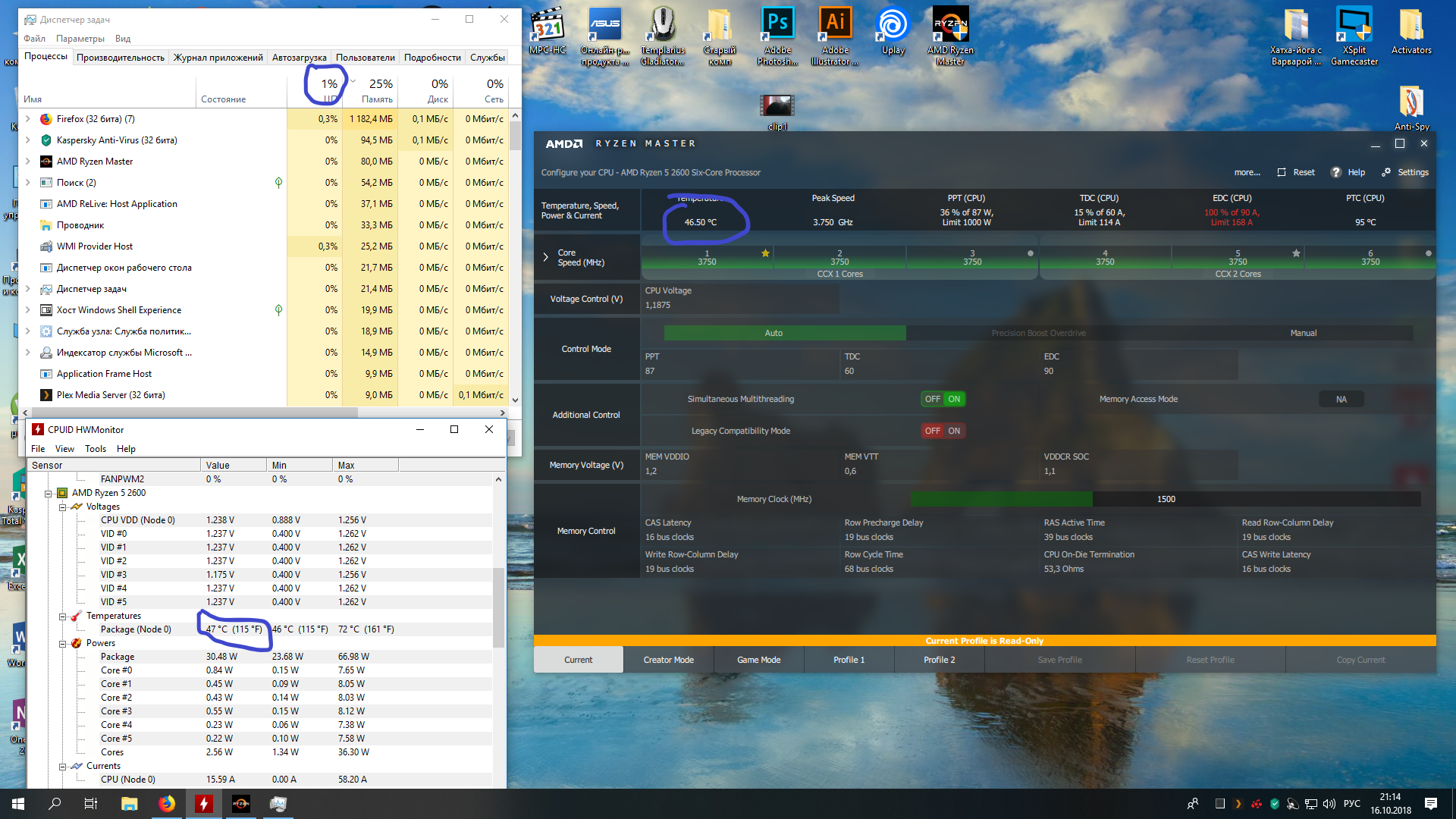Select the Game Mode profile
Viewport: 1456px width, 819px height.
[758, 660]
